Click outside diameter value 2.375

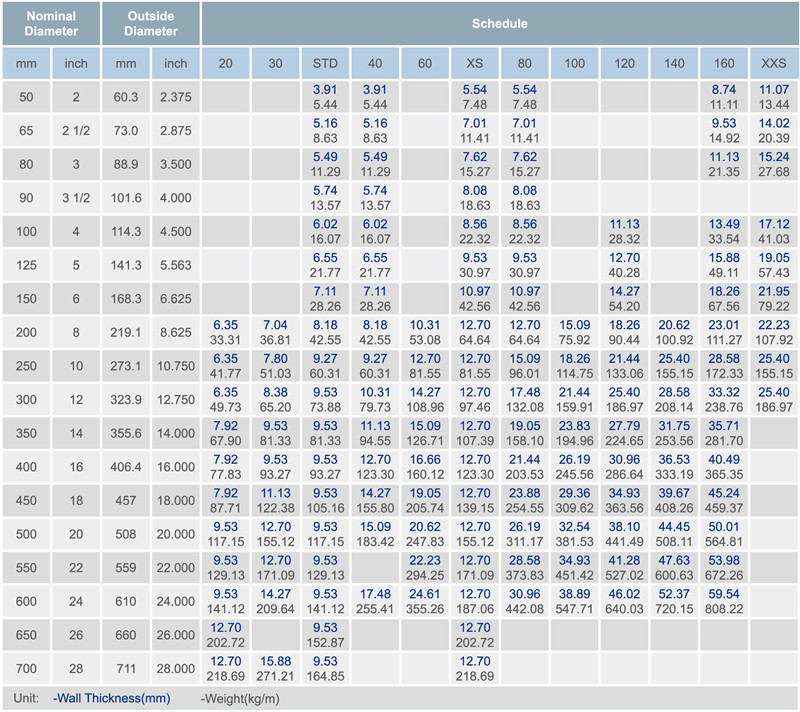click(x=176, y=97)
